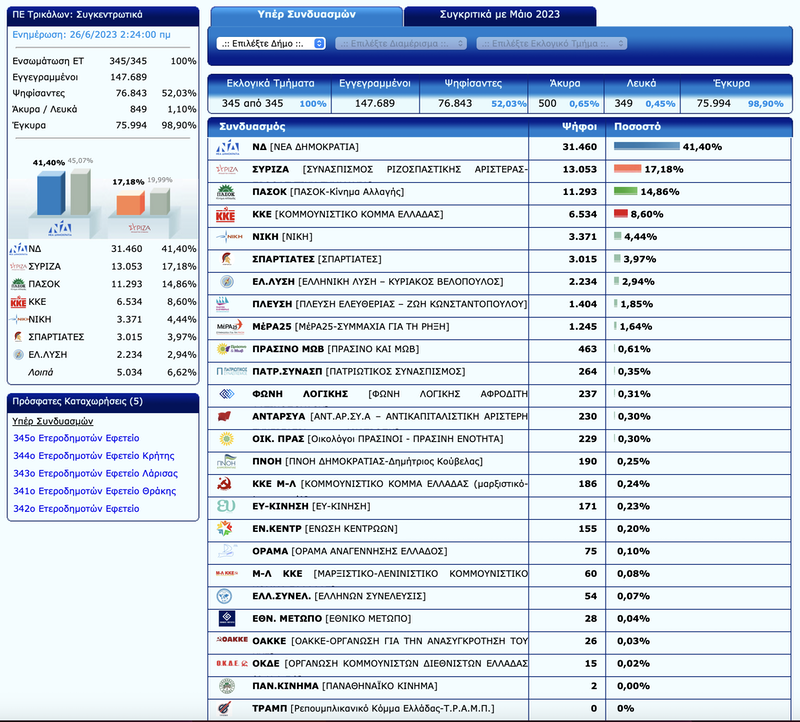Click the ΠΝΟΗ party logo
800x722 pixels.
(x=227, y=461)
